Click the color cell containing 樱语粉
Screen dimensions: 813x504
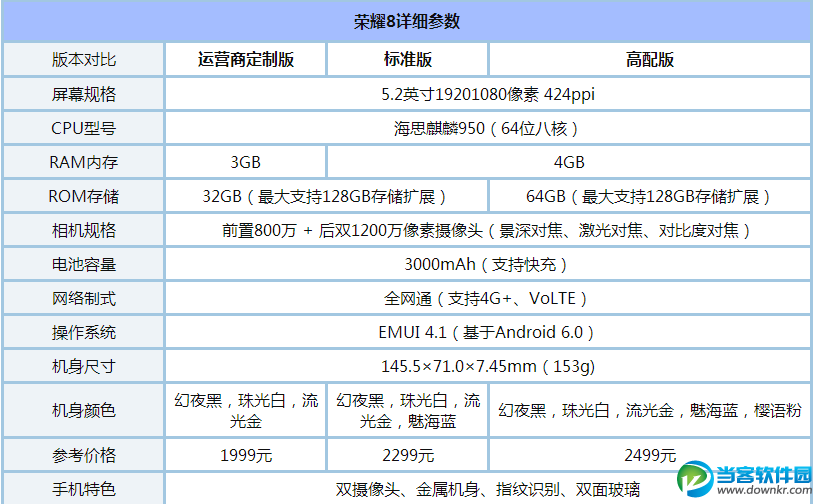[650, 410]
